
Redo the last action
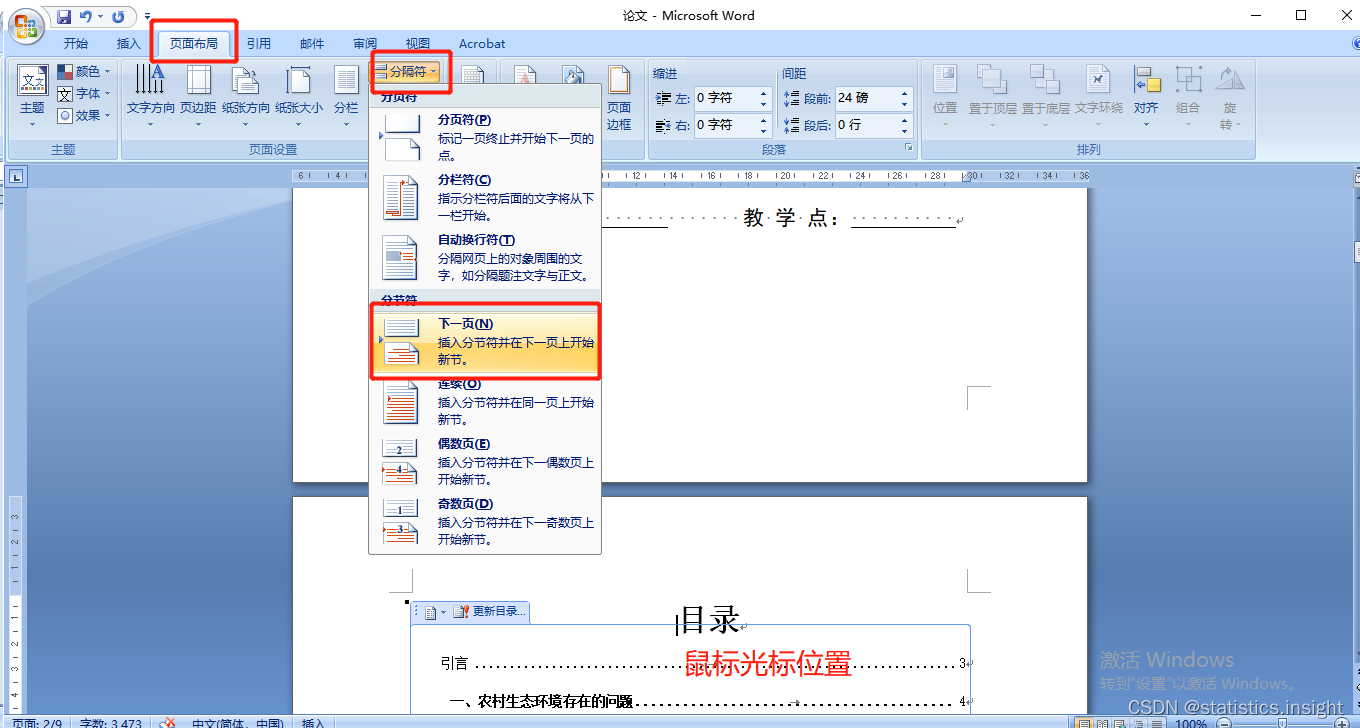click(x=119, y=17)
